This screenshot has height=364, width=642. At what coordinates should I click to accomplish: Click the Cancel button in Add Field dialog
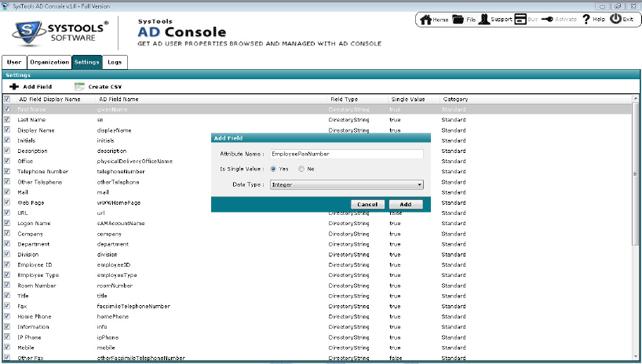pos(367,204)
